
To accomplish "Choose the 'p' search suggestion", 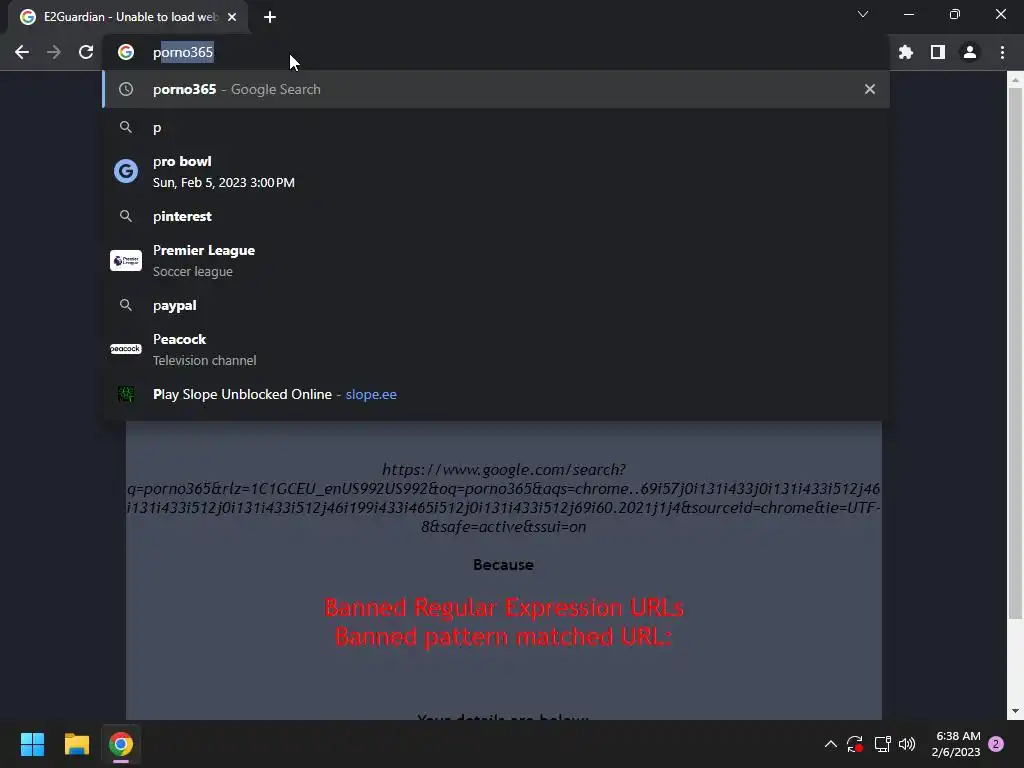I will [x=496, y=128].
